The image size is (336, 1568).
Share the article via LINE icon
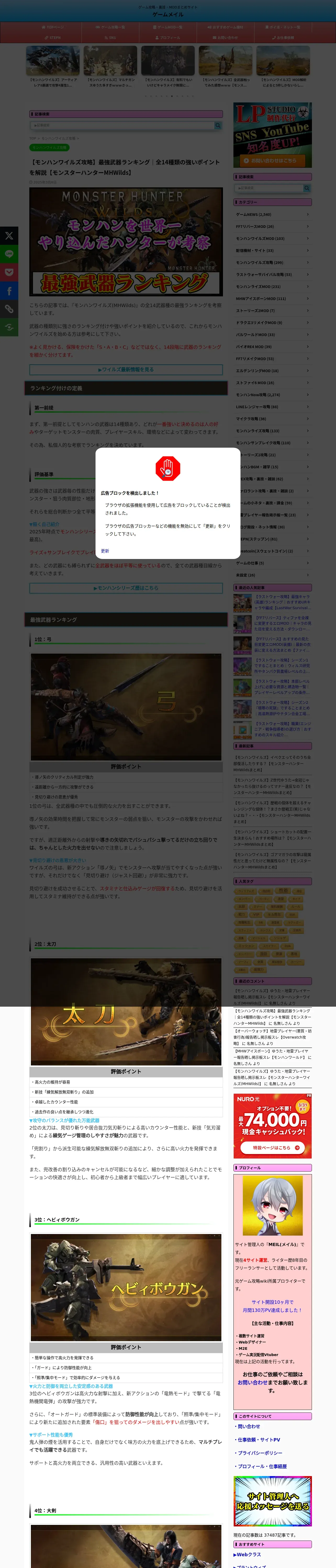[9, 254]
